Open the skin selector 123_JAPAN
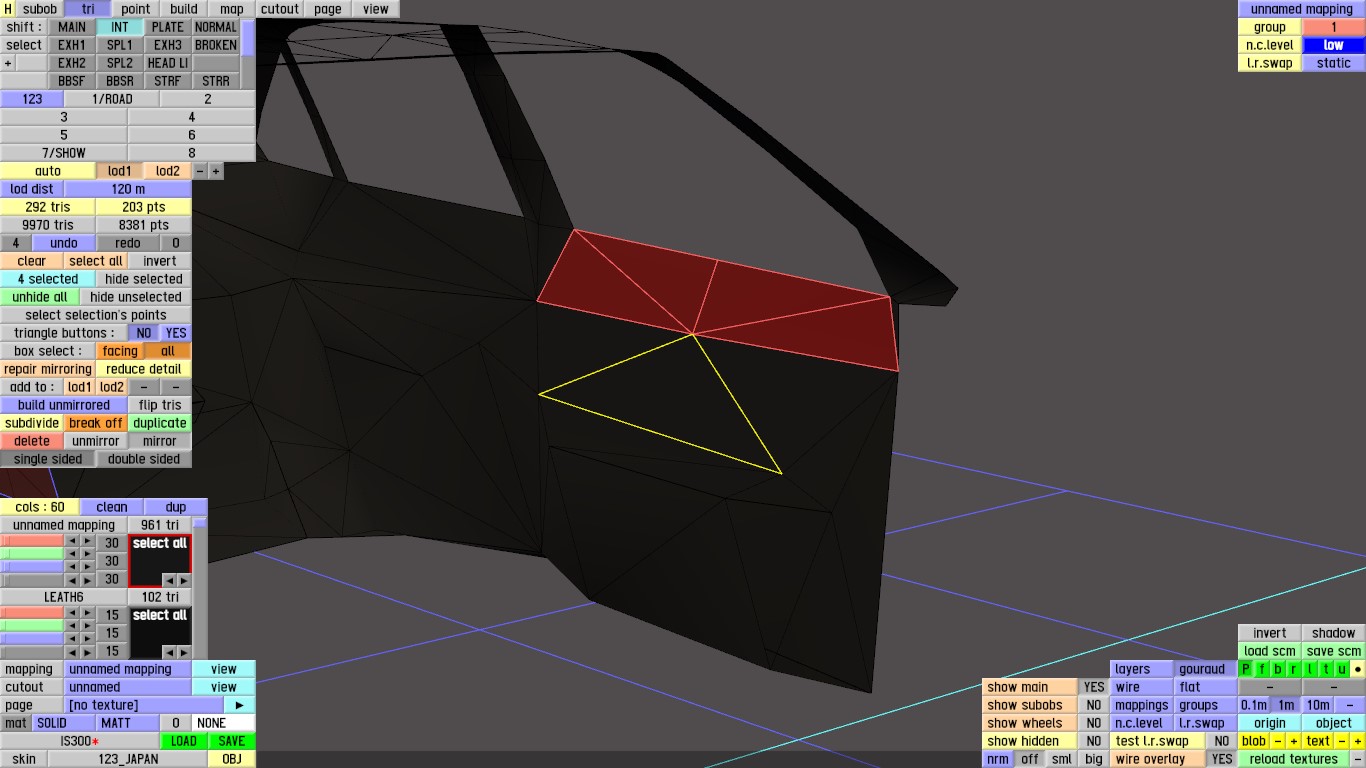This screenshot has width=1366, height=768. 128,759
